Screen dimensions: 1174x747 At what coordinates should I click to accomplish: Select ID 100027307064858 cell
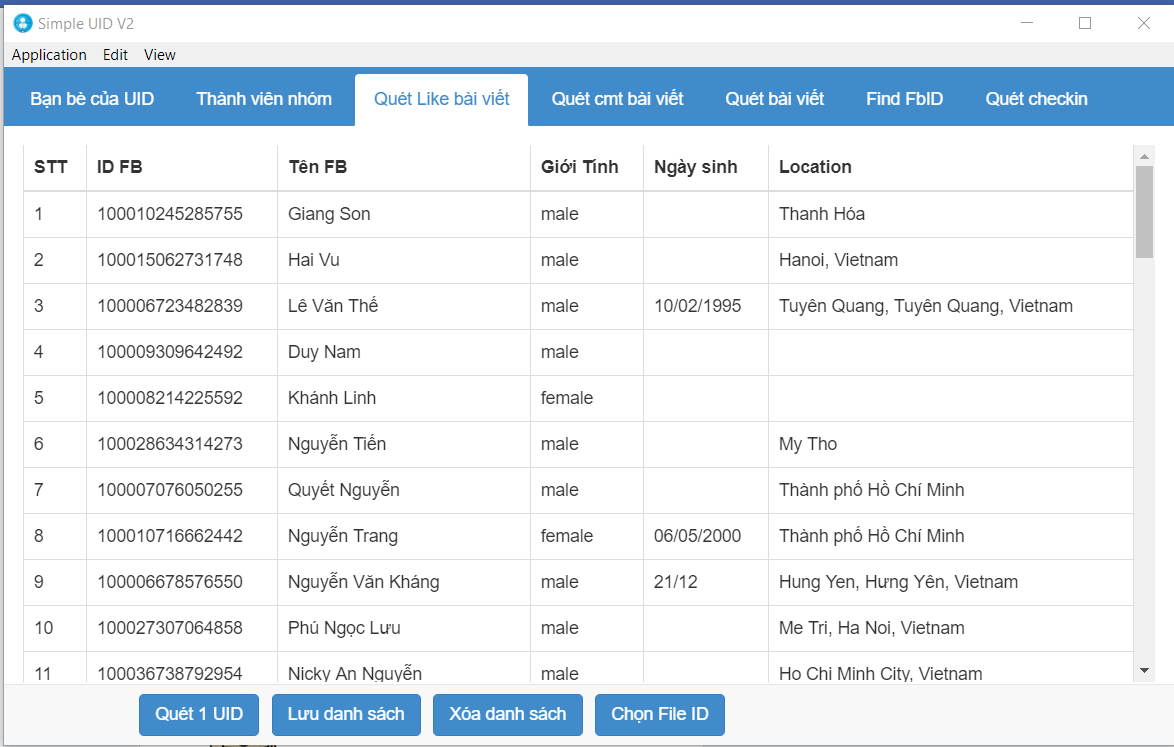(x=182, y=629)
